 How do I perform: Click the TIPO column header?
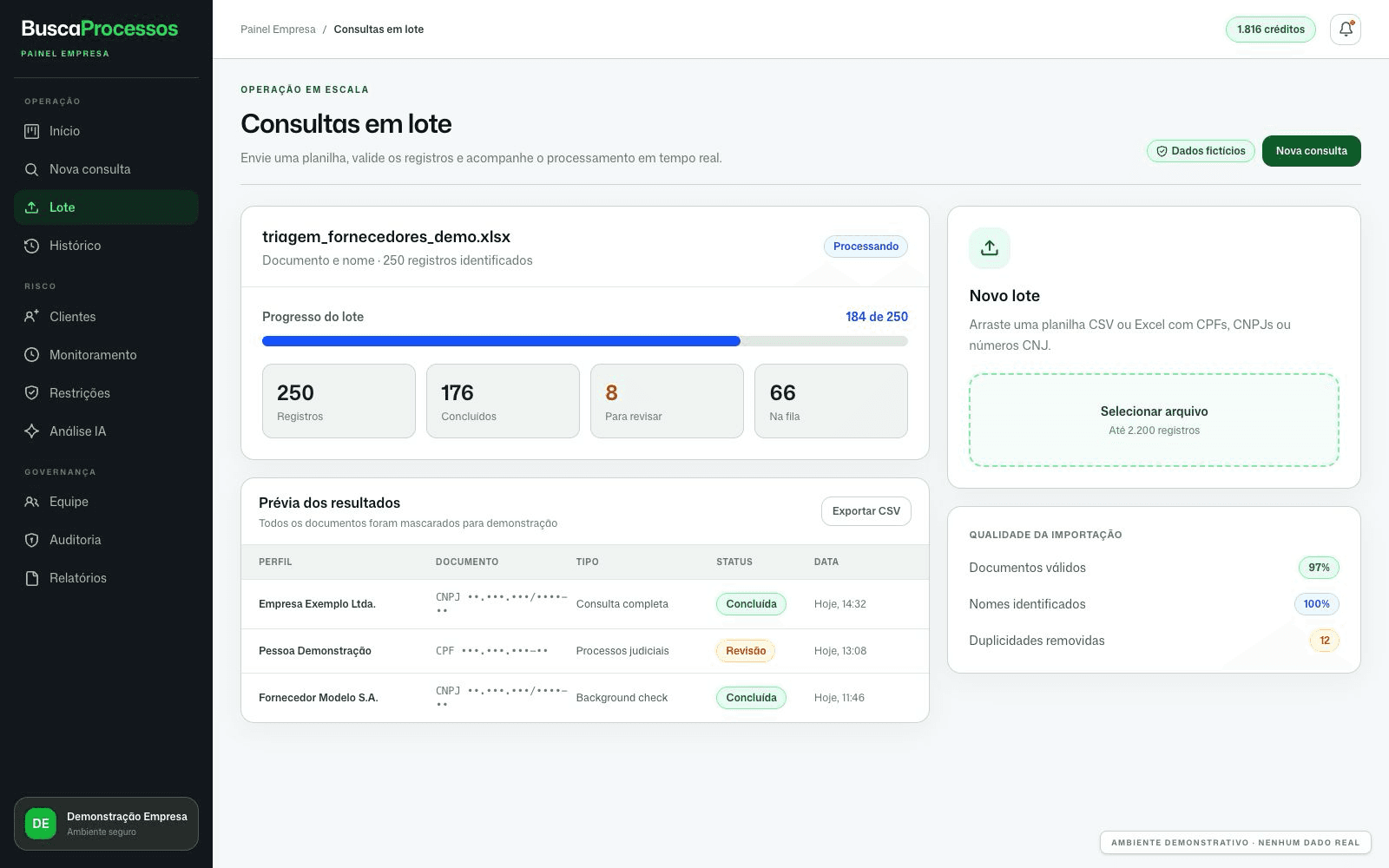(587, 562)
